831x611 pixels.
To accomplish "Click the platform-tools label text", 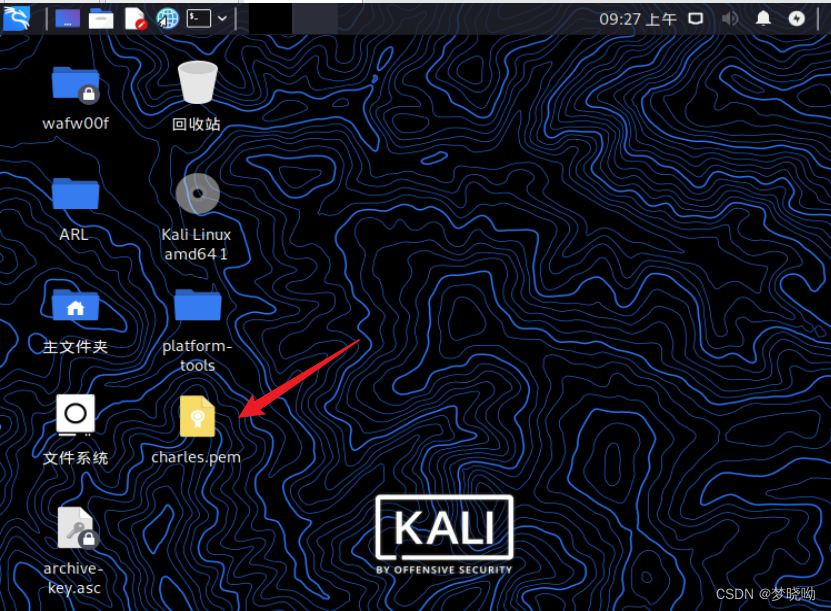I will tap(197, 356).
